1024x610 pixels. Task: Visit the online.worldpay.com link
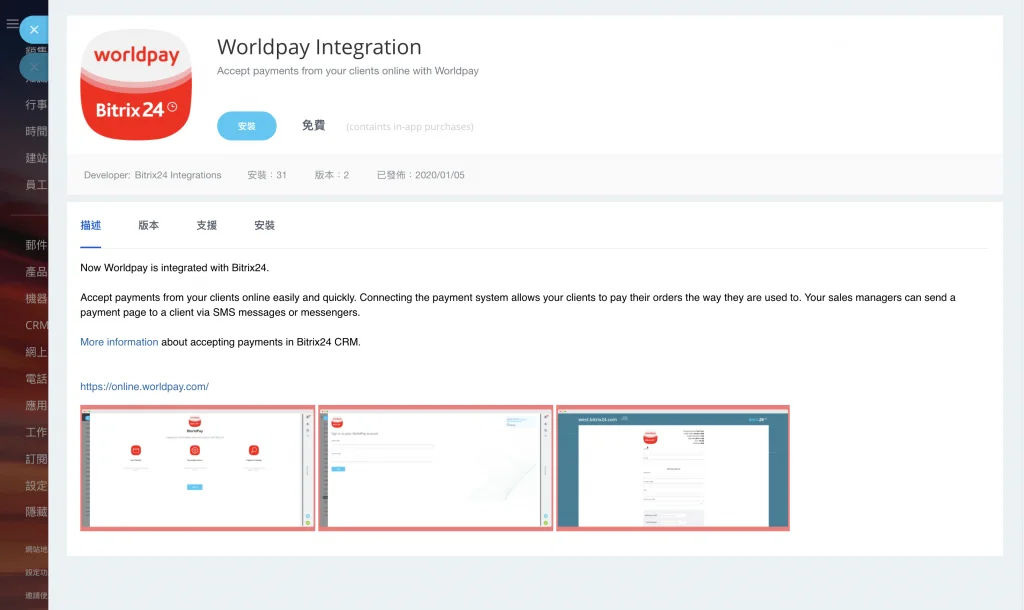[x=144, y=386]
